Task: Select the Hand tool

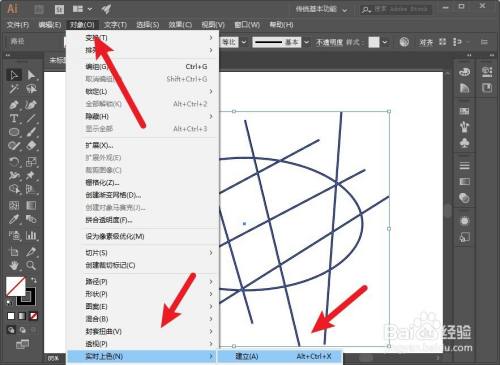Action: 14,266
